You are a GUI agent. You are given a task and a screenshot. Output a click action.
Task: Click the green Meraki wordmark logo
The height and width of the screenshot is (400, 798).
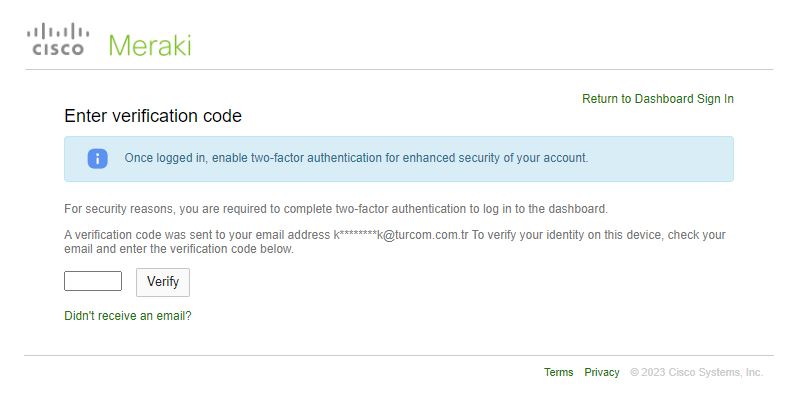click(149, 45)
